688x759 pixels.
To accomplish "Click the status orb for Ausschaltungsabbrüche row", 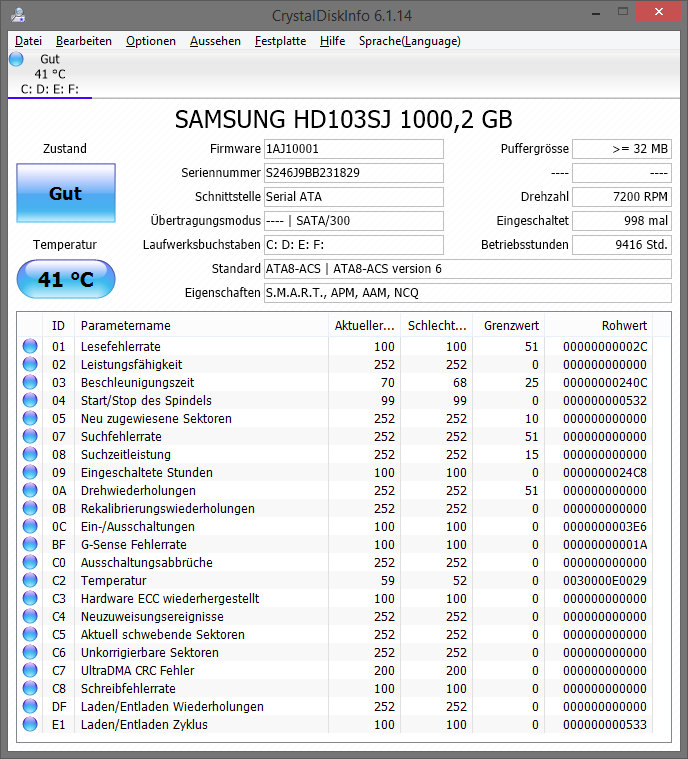I will pyautogui.click(x=30, y=562).
